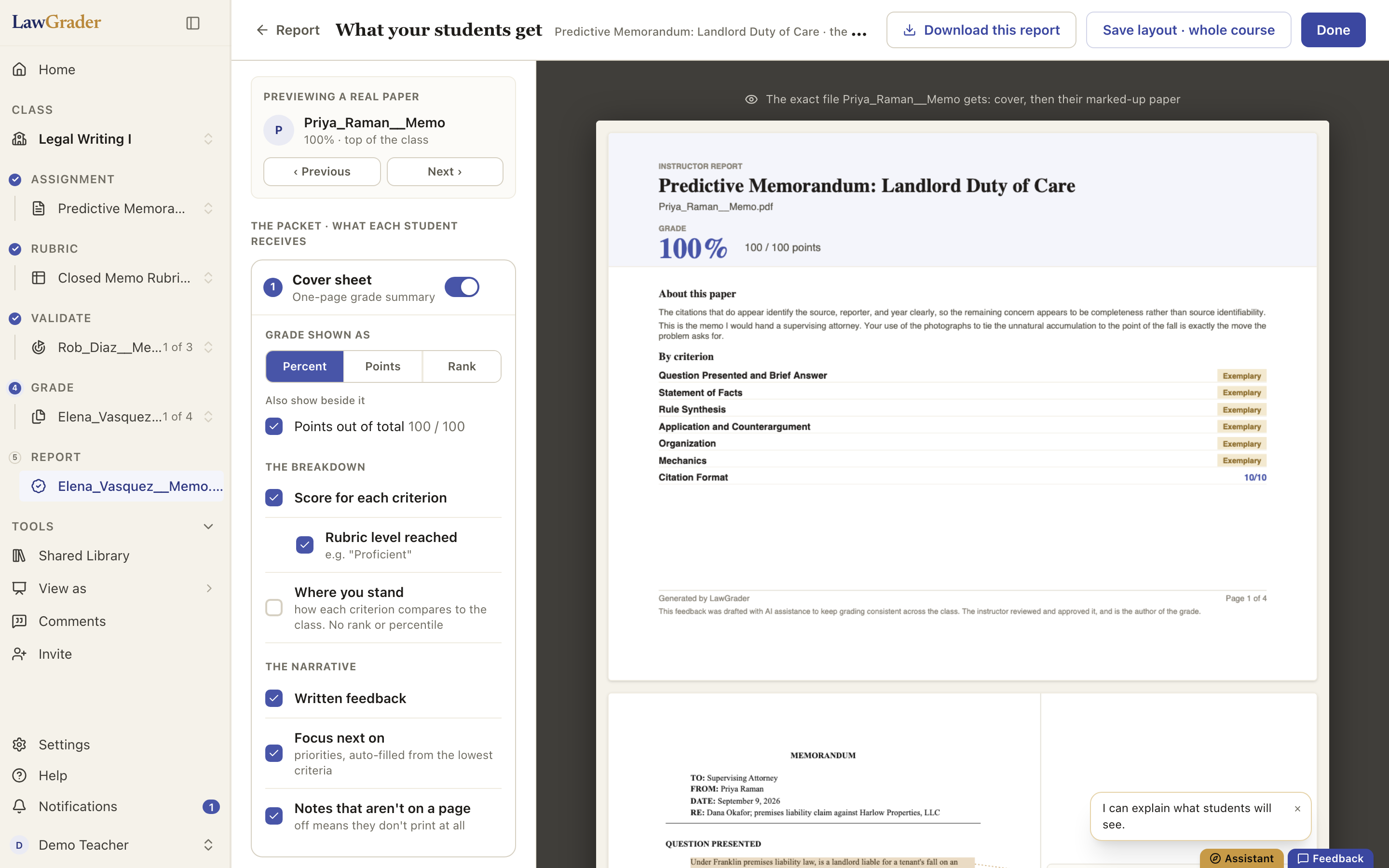This screenshot has height=868, width=1389.
Task: Click the report badge icon beside Elena_Vasquez__Memo
Action: coord(39,486)
